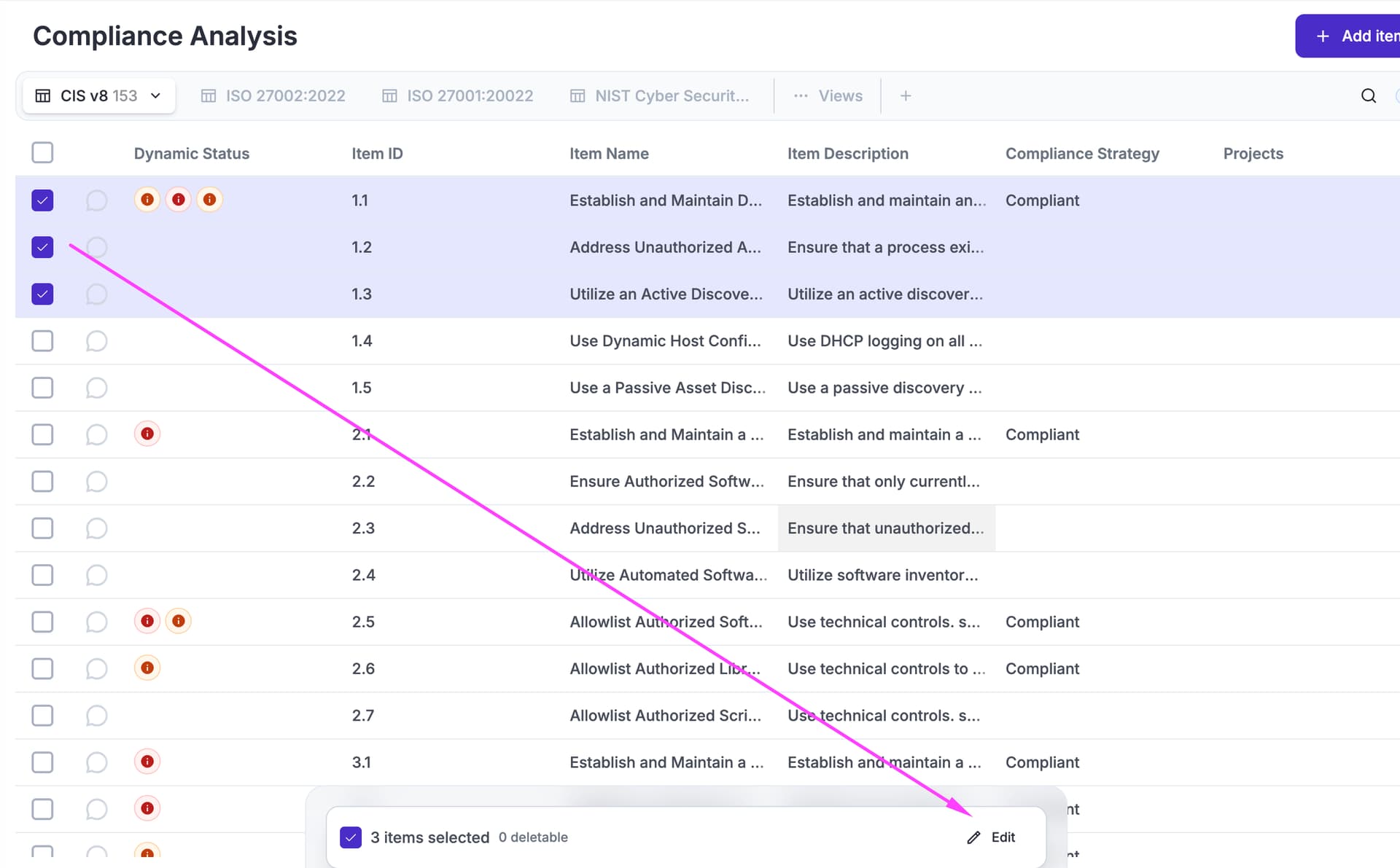Open comments for item 1.4

[x=96, y=341]
